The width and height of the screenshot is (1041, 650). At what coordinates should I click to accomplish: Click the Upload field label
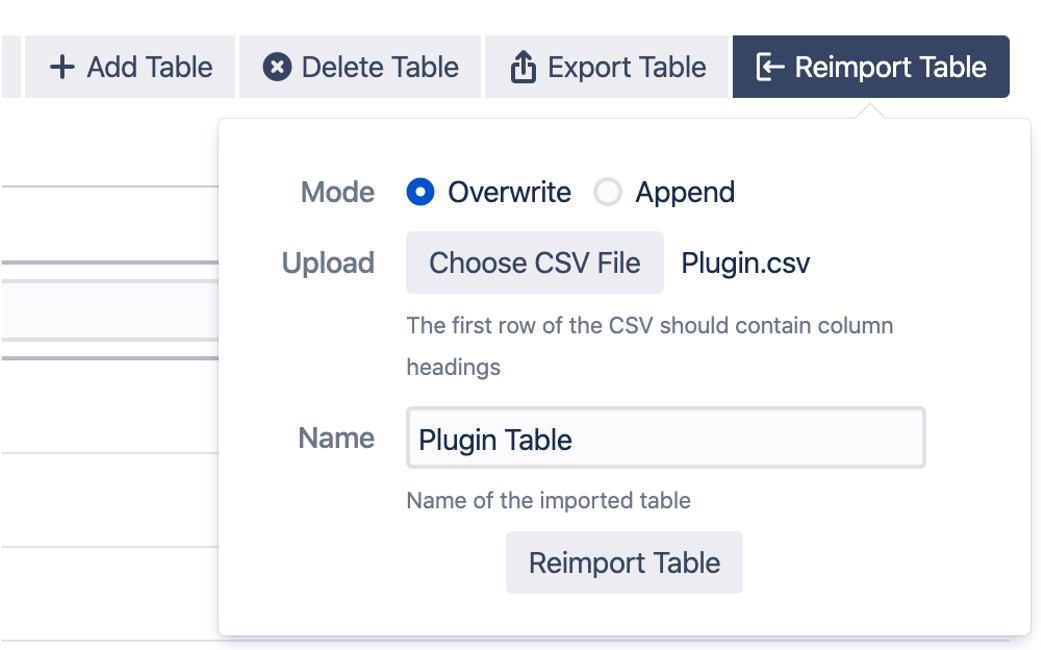click(327, 262)
